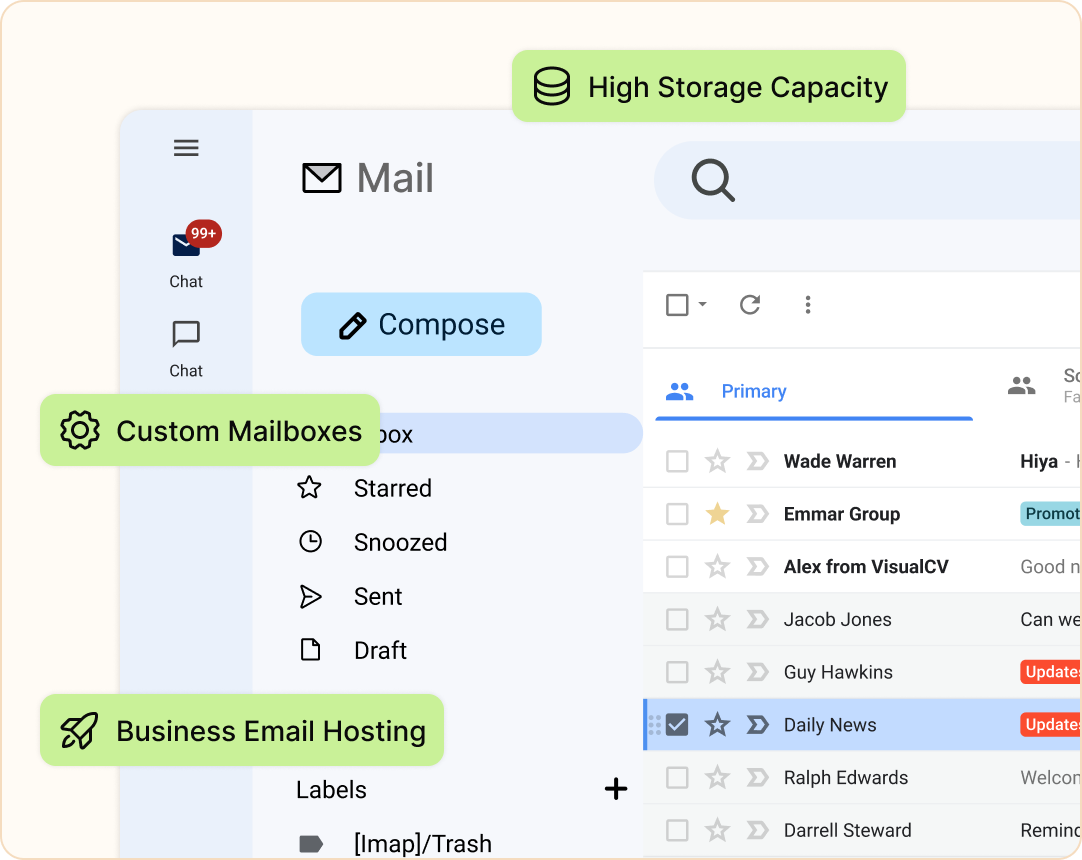Open the [Imap]/Trash label
The image size is (1082, 860).
point(395,843)
